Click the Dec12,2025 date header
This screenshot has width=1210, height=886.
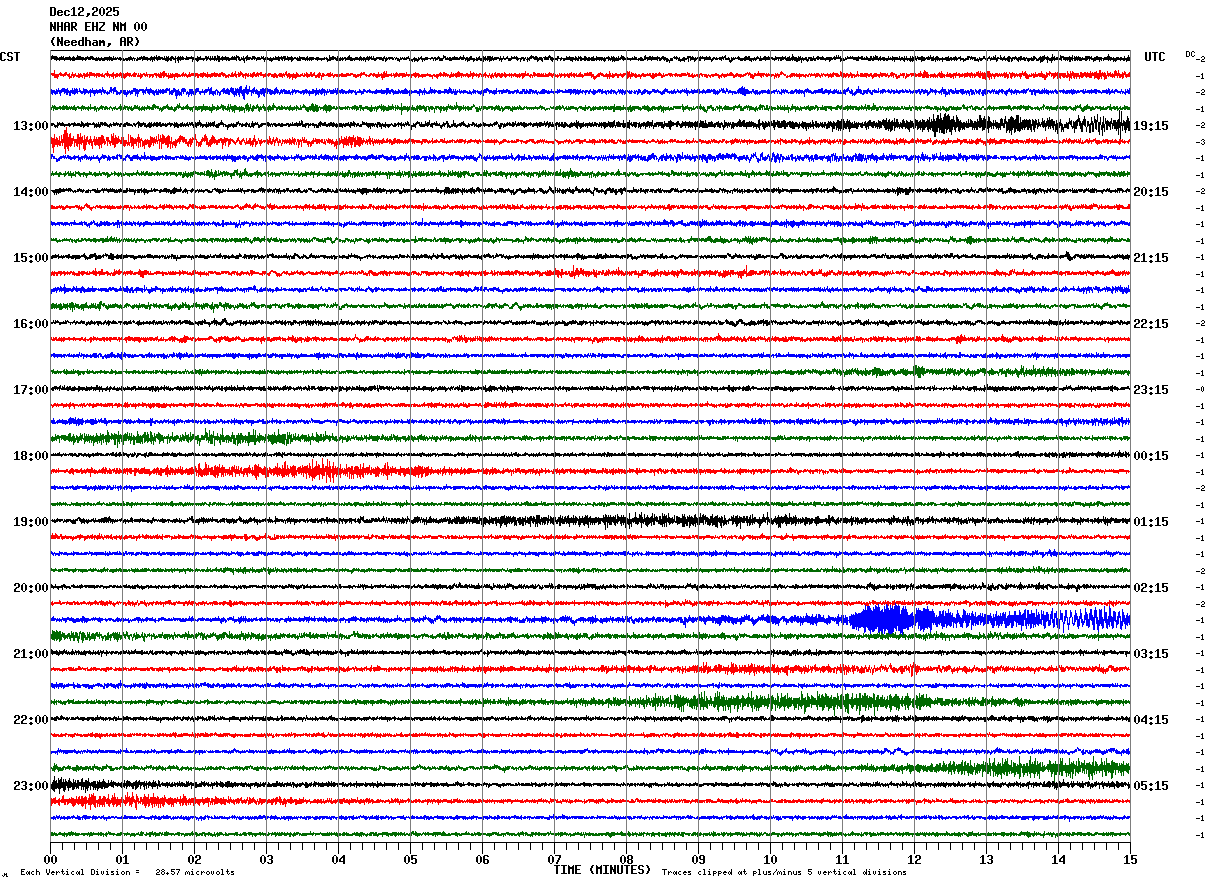pos(84,12)
